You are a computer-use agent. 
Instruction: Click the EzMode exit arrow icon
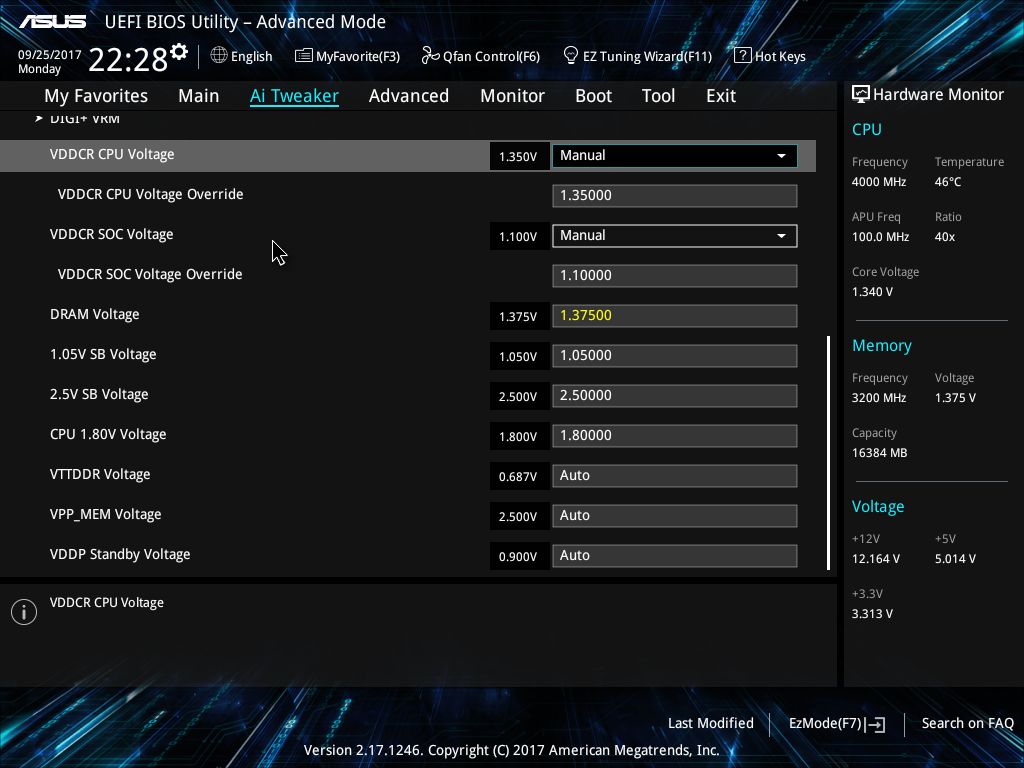pyautogui.click(x=875, y=724)
